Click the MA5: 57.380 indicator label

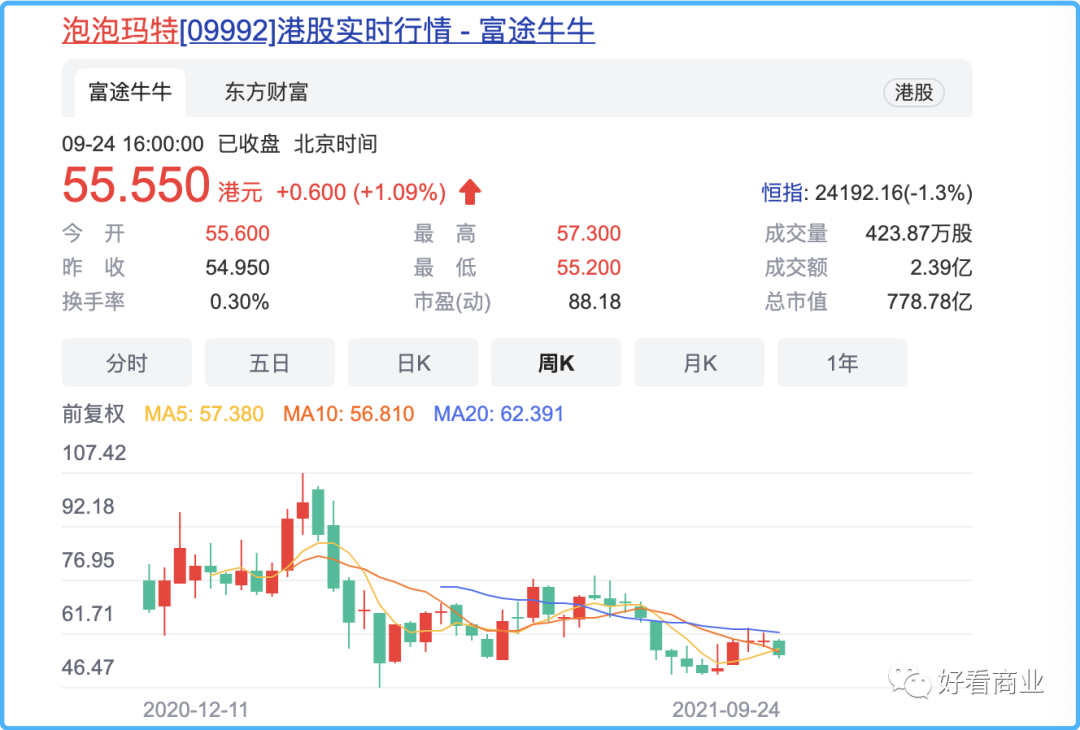click(x=204, y=414)
